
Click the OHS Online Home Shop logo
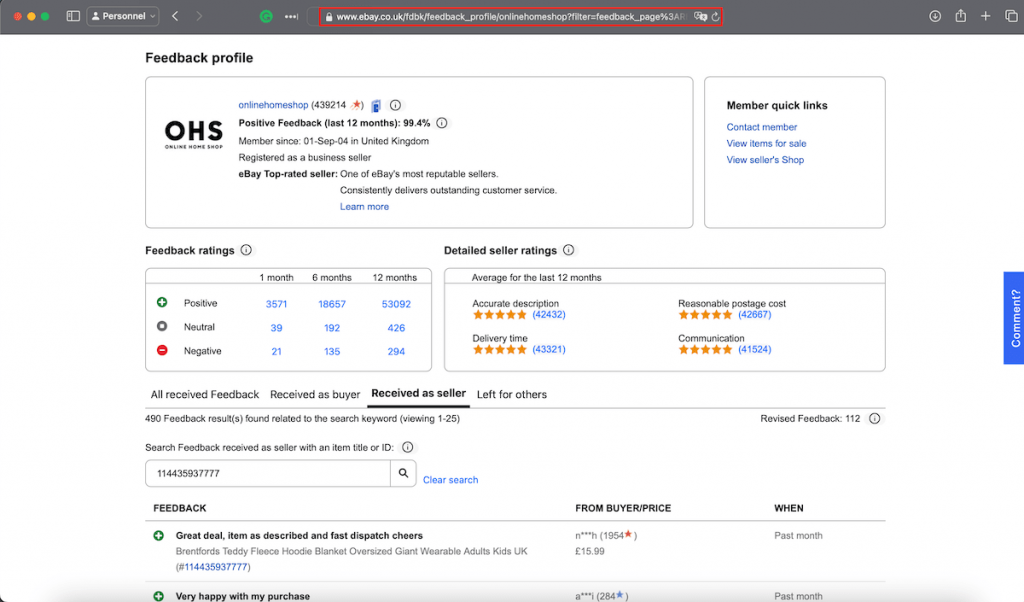193,134
